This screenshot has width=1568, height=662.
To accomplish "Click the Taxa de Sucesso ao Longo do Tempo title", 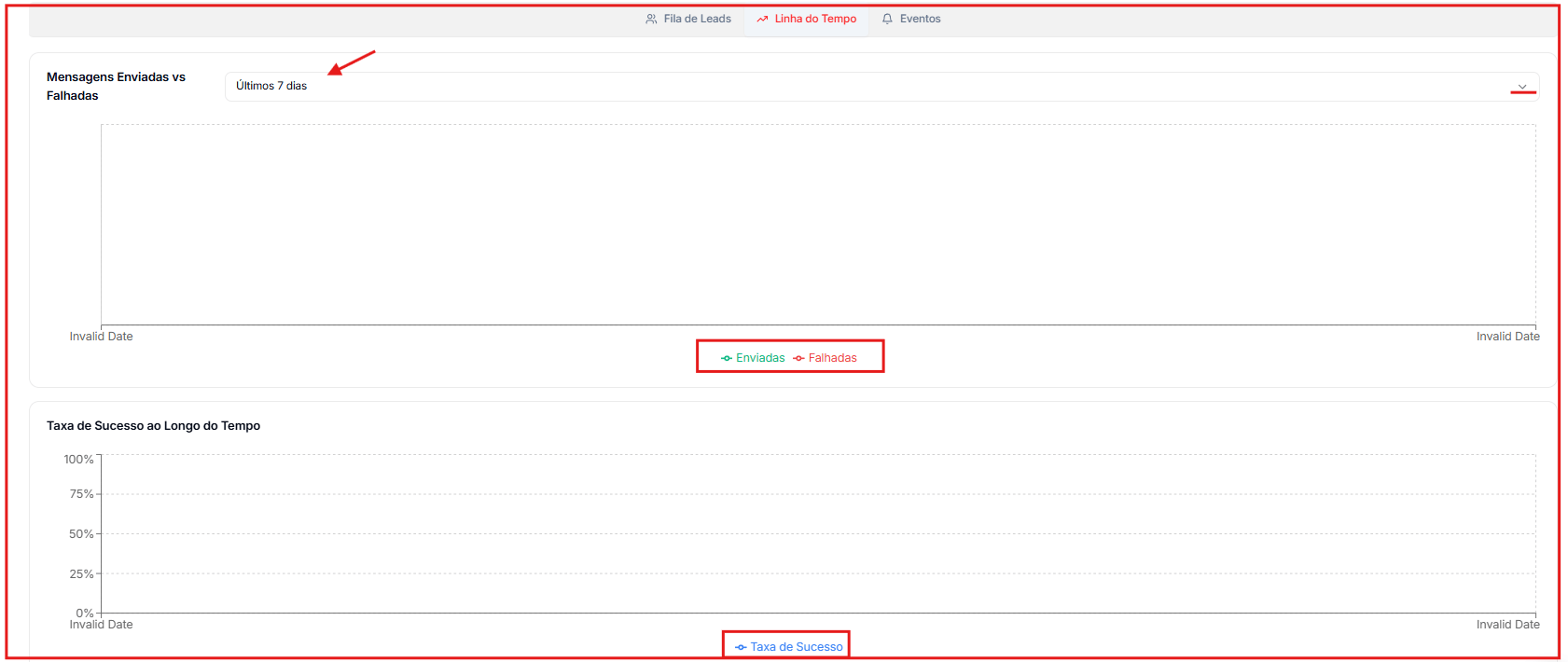I will (x=153, y=425).
